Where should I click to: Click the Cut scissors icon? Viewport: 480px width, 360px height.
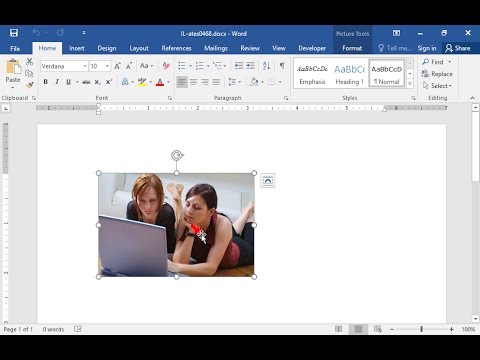coord(29,62)
